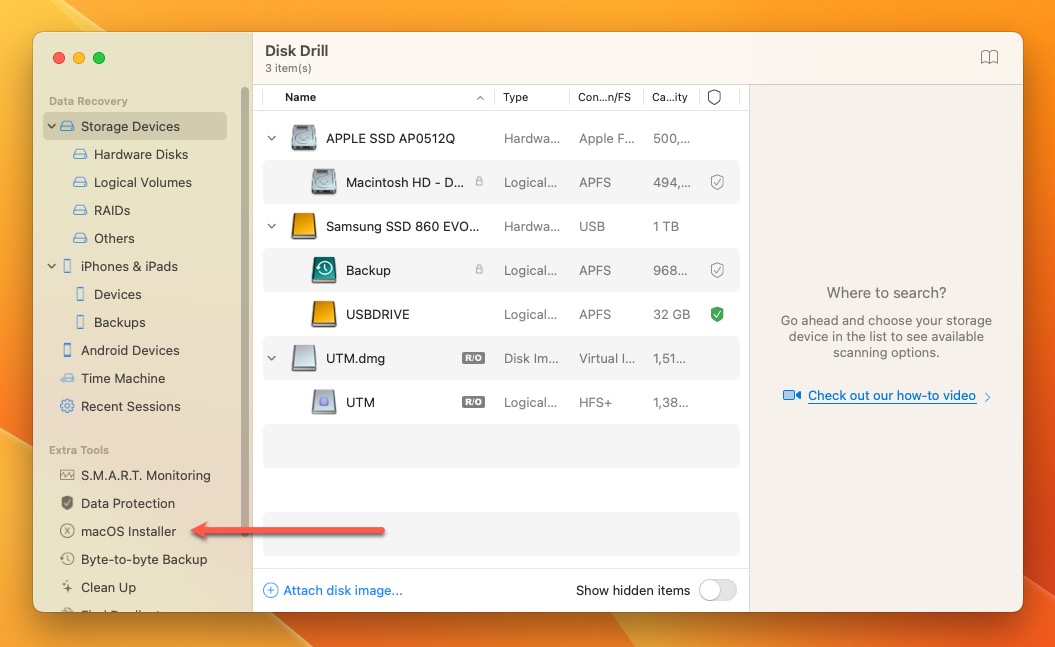Screen dimensions: 1055x647
Task: Click the protection shield on Macintosh HD row
Action: pyautogui.click(x=717, y=182)
